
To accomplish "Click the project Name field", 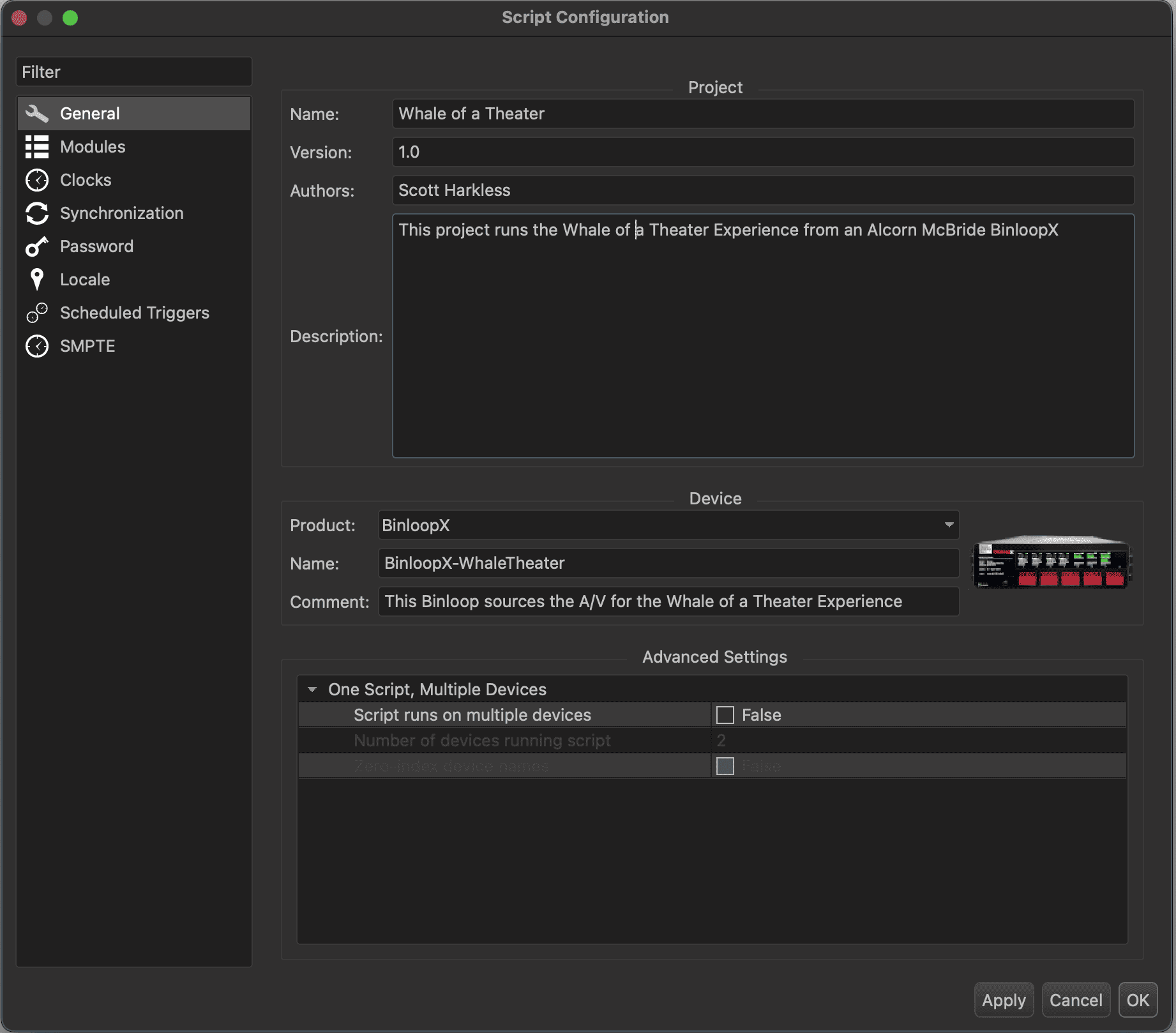I will point(762,114).
